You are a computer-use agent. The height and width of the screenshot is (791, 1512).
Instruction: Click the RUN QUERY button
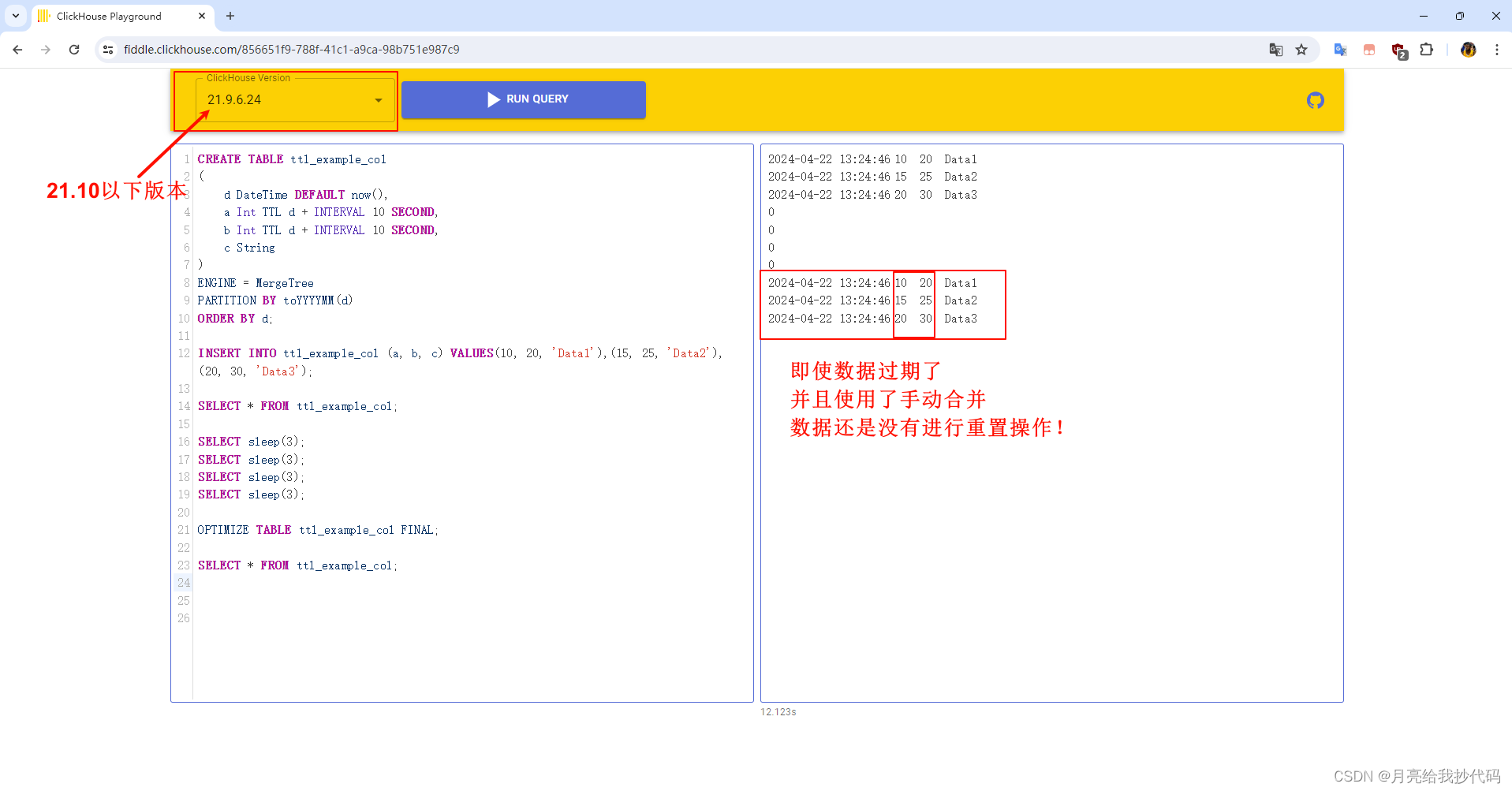point(524,99)
